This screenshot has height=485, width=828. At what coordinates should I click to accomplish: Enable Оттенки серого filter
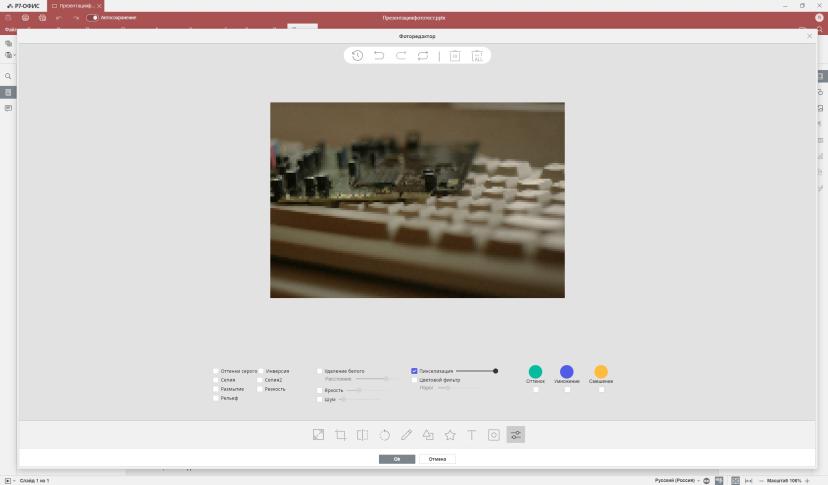(215, 371)
